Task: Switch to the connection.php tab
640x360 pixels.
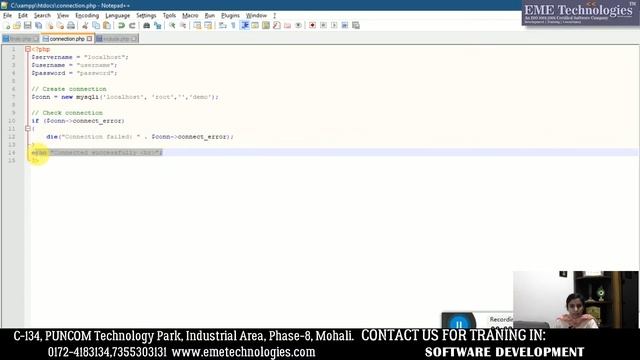Action: coord(67,39)
